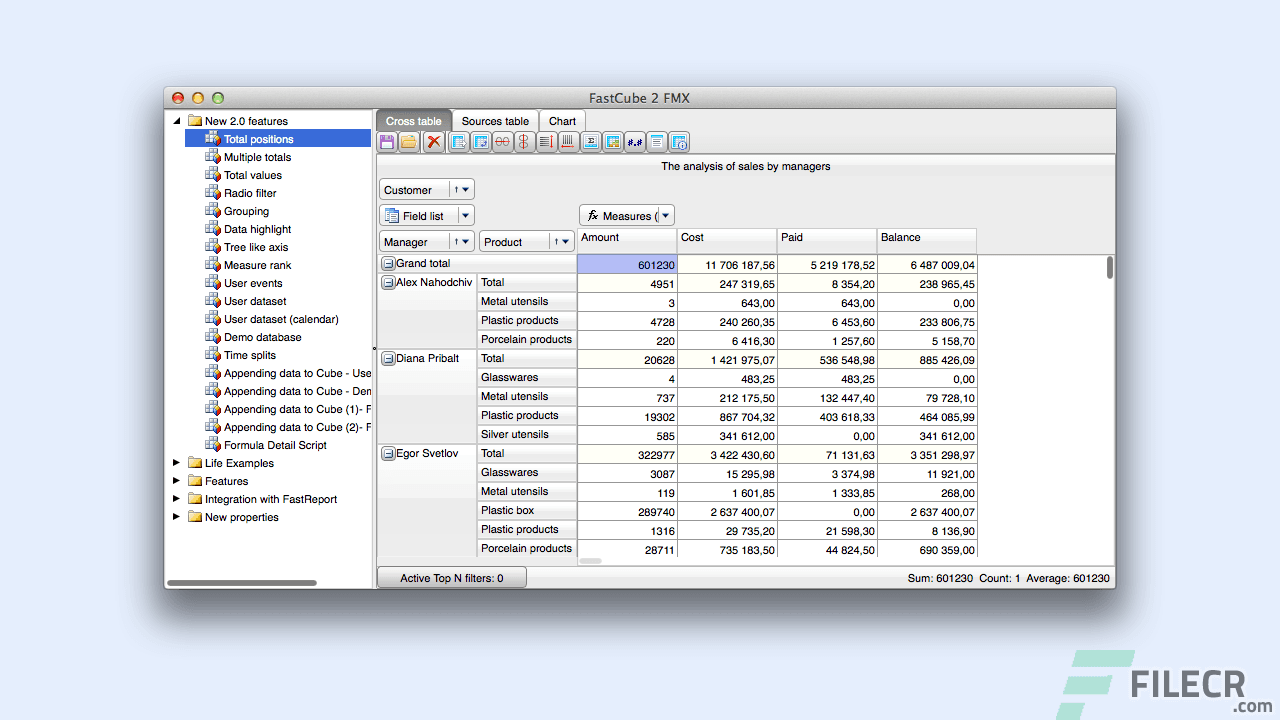The height and width of the screenshot is (720, 1280).
Task: Click the vertical strike-through axis toolbar icon
Action: 523,142
